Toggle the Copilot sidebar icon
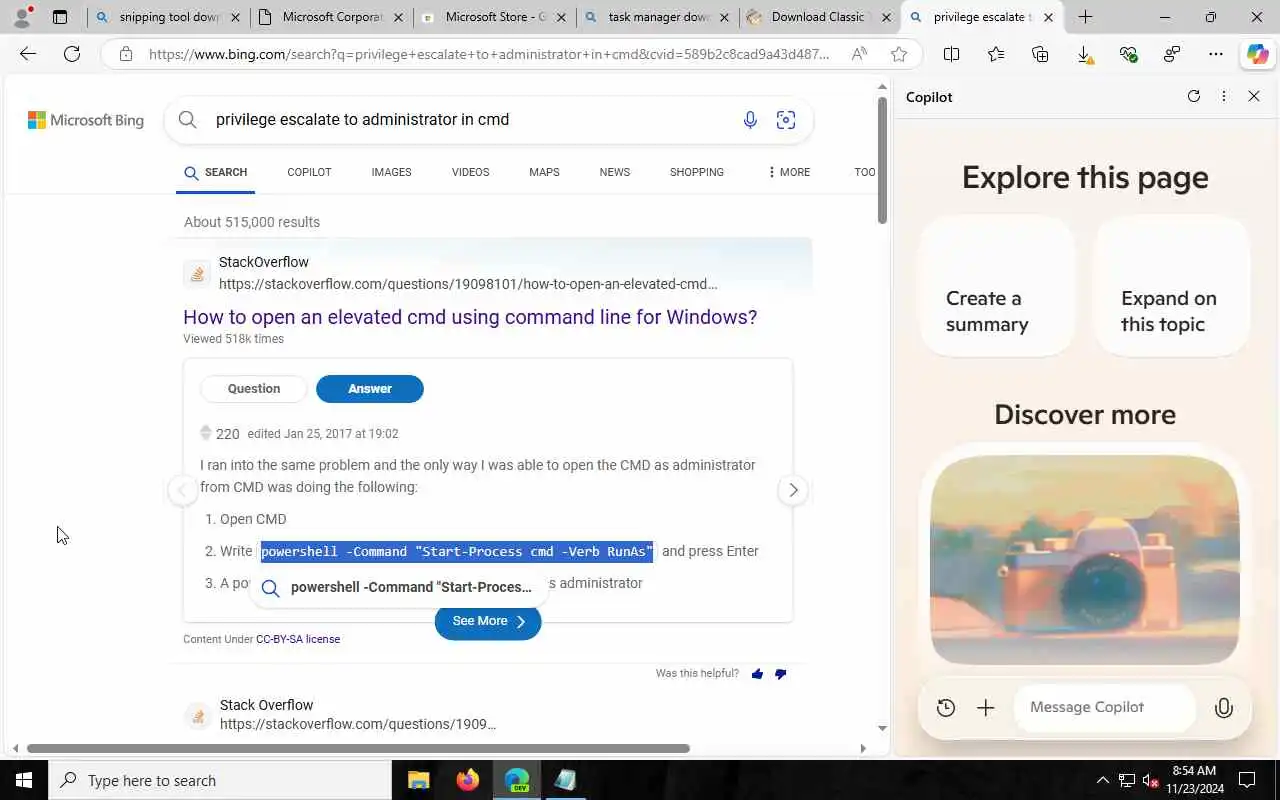 point(1257,54)
